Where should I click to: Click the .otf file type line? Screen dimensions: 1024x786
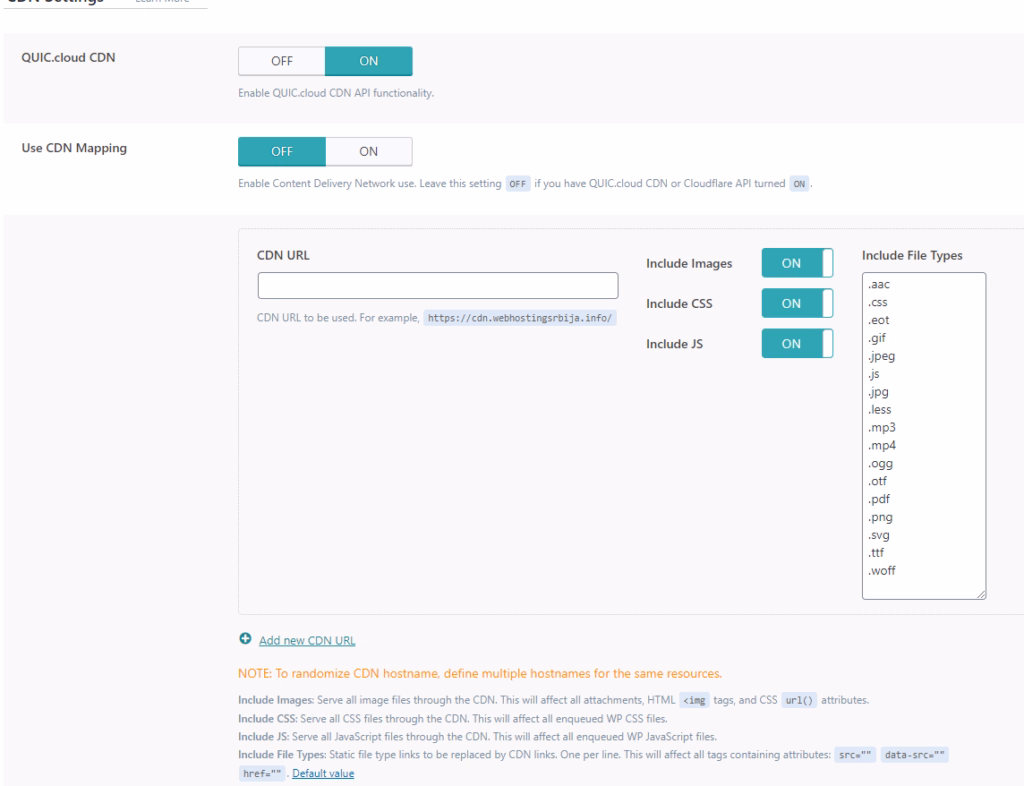[878, 481]
